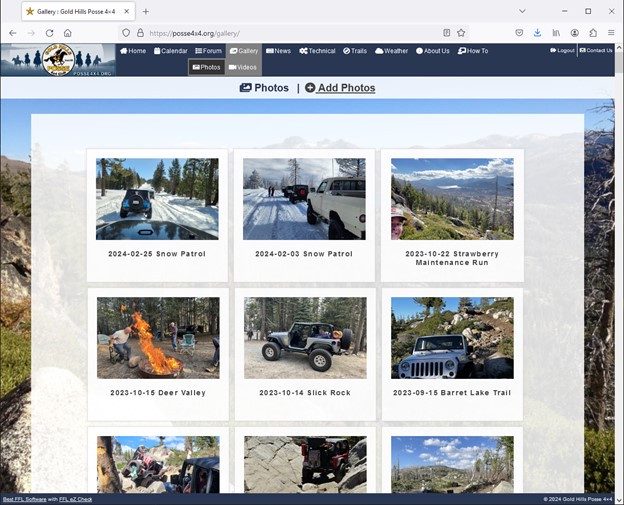Open Barret Lake Trail thumbnail
This screenshot has width=624, height=505.
452,338
